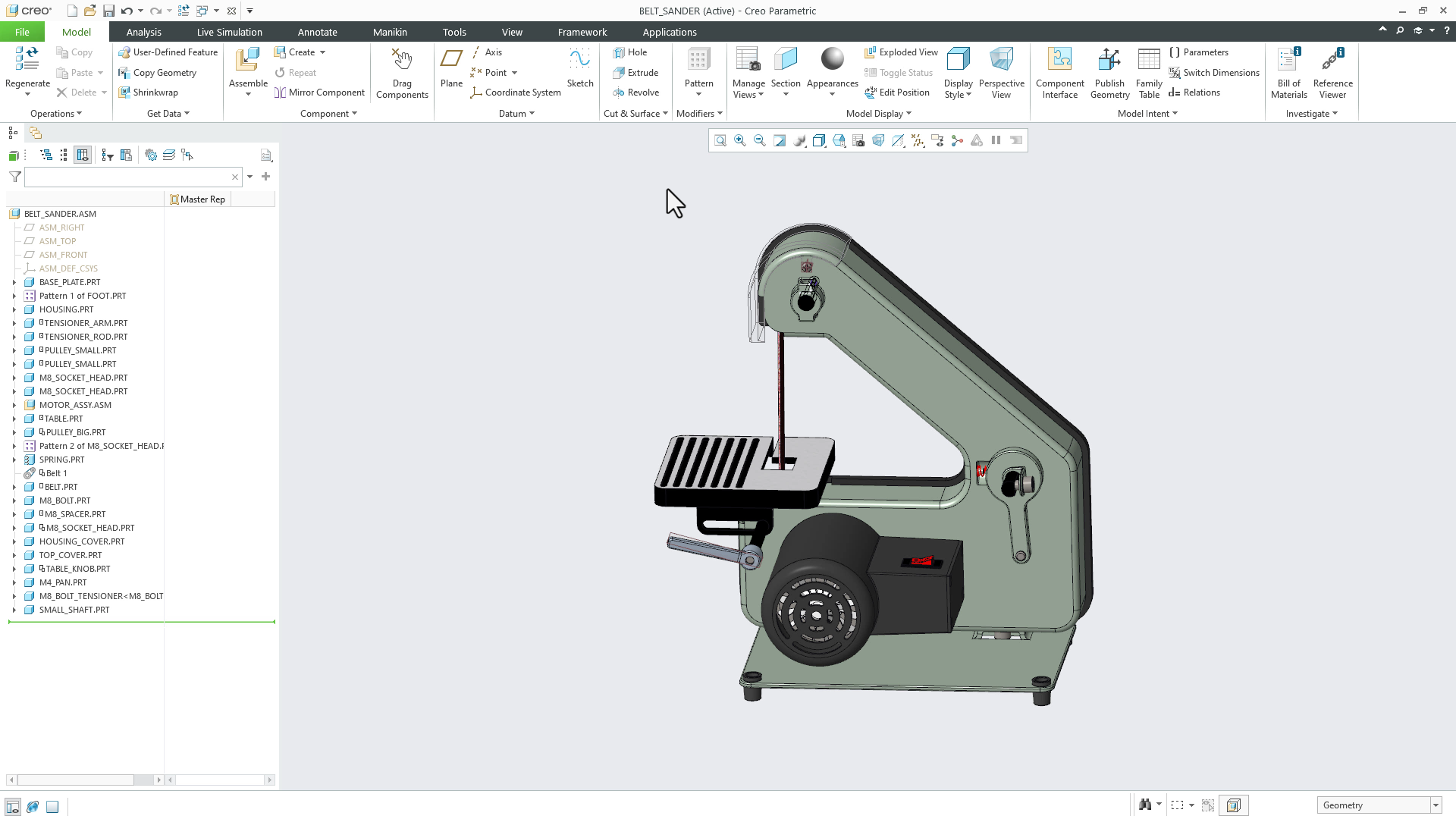Screen dimensions: 1456x819
Task: Click Zoom In in graphics toolbar
Action: (x=739, y=141)
